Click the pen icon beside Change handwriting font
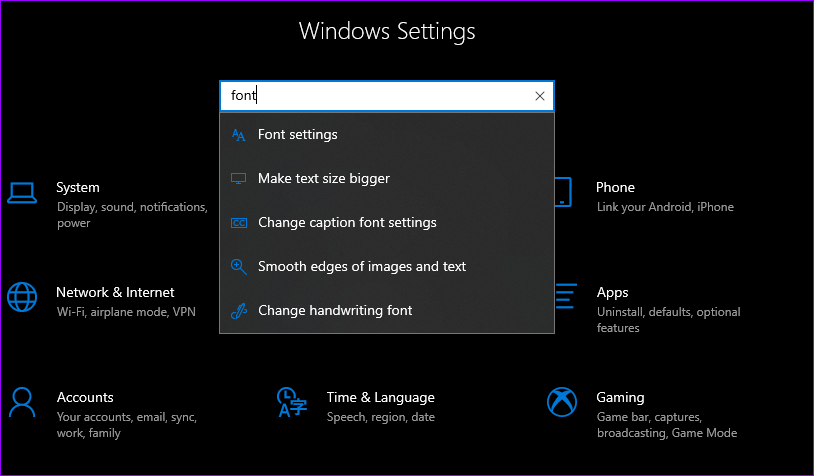814x476 pixels. pos(238,311)
